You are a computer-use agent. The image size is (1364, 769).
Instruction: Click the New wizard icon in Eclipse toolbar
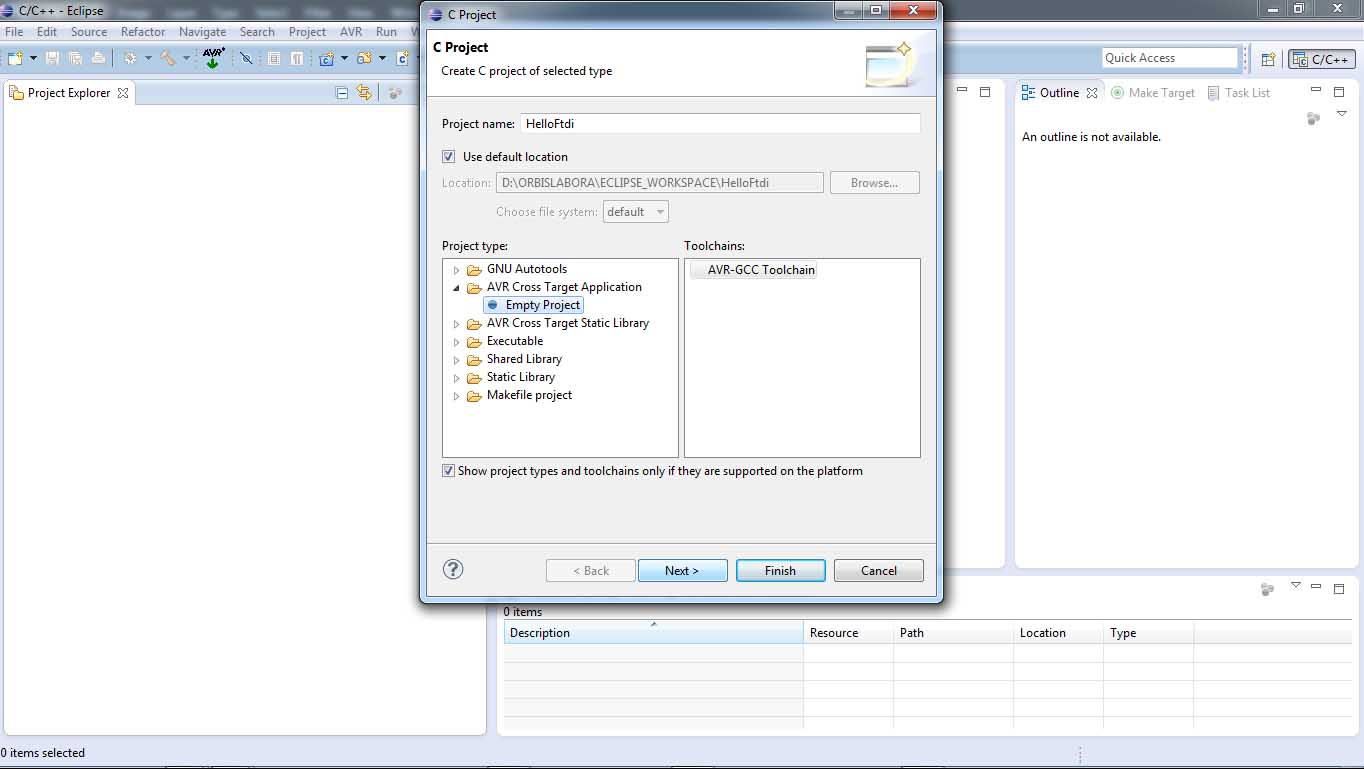coord(15,58)
